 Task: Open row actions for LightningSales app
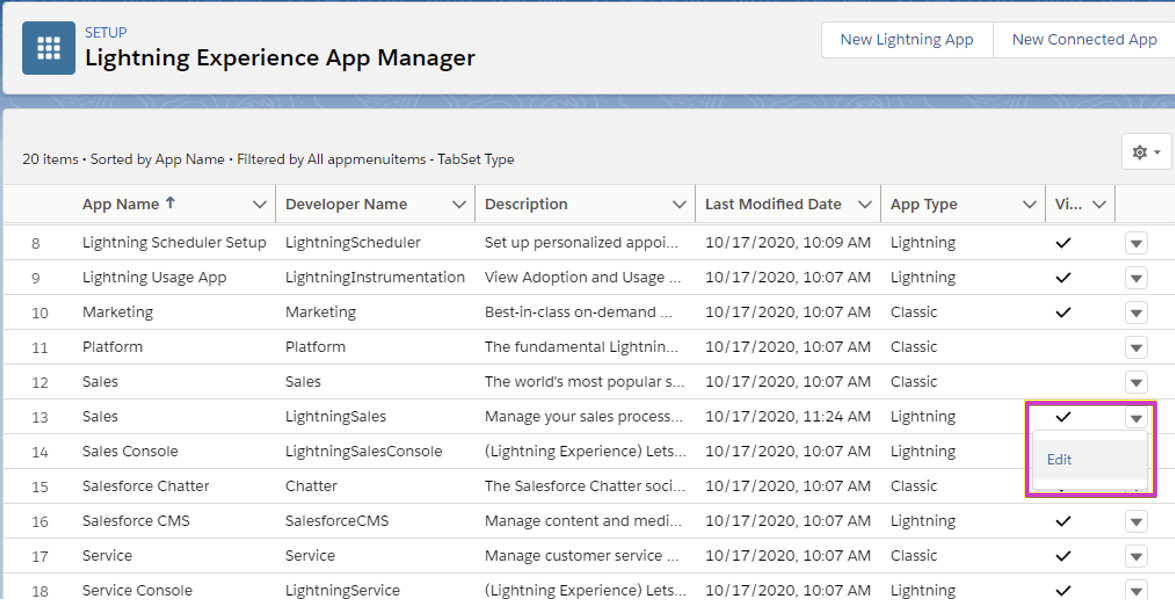coord(1136,417)
